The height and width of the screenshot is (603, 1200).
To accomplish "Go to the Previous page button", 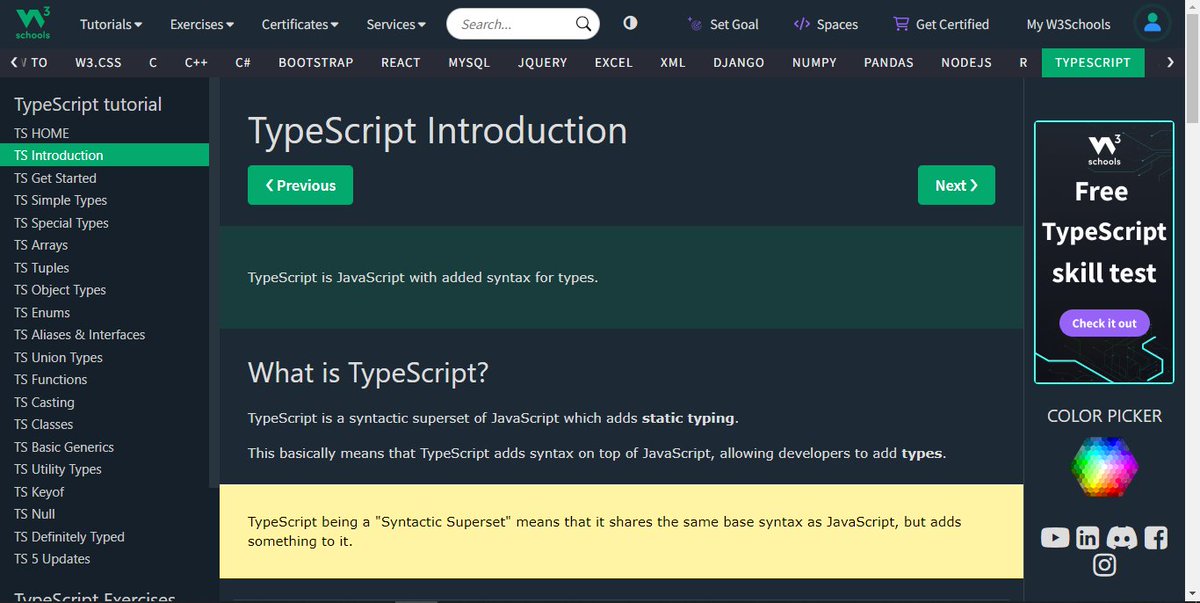I will coord(300,185).
